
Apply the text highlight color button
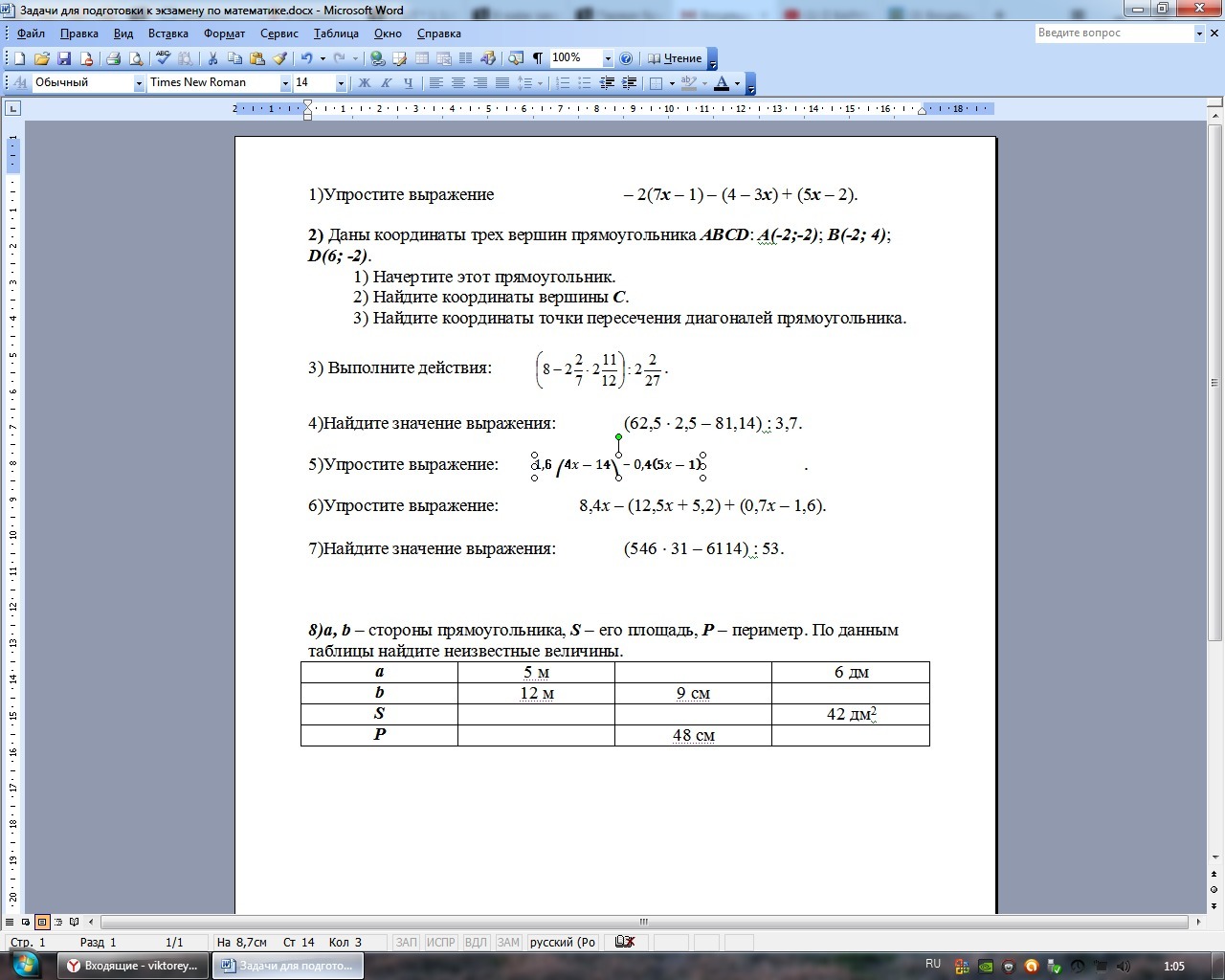[690, 83]
